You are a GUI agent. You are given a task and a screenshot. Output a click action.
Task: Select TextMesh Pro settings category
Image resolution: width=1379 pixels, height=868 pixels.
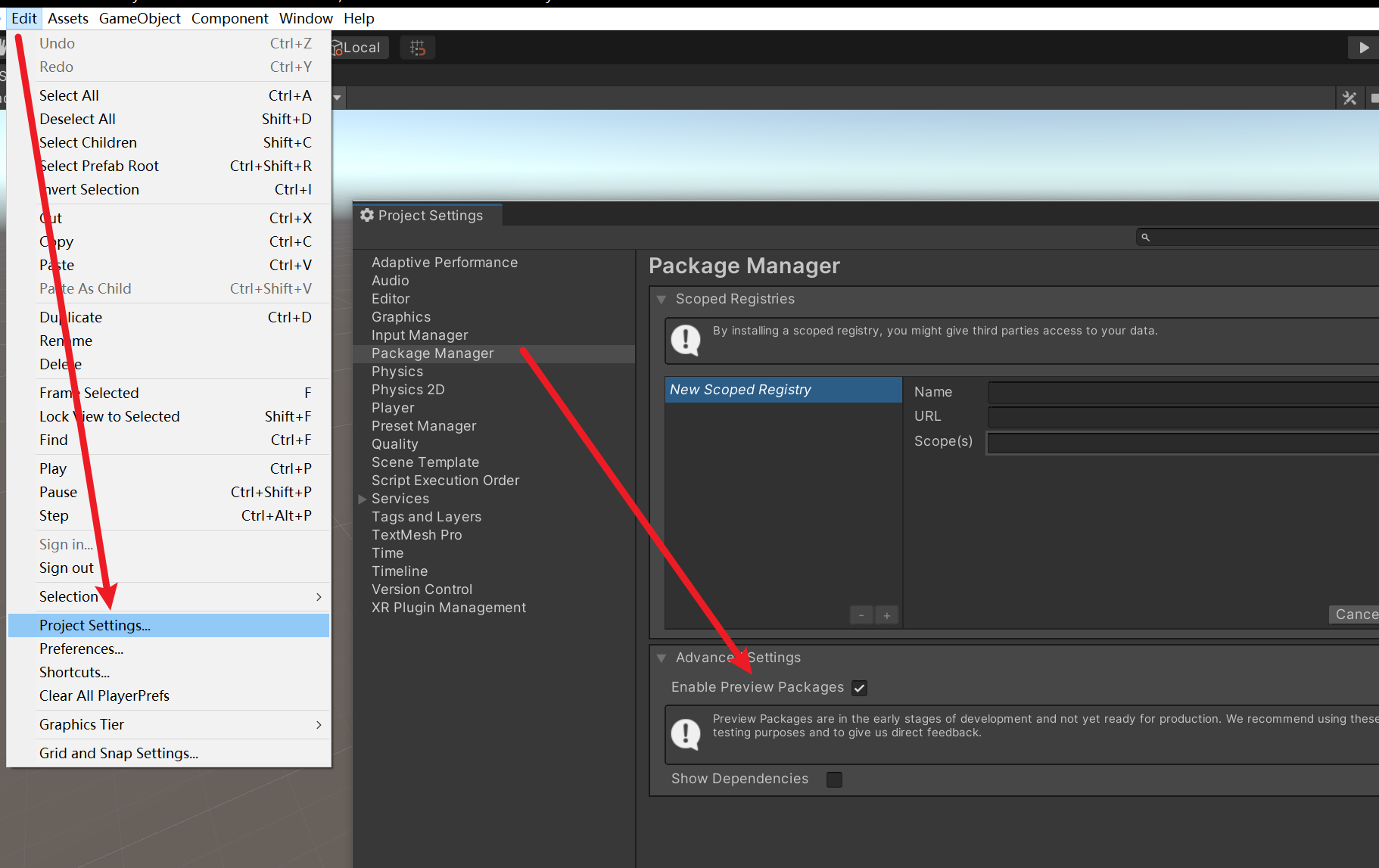(x=494, y=535)
